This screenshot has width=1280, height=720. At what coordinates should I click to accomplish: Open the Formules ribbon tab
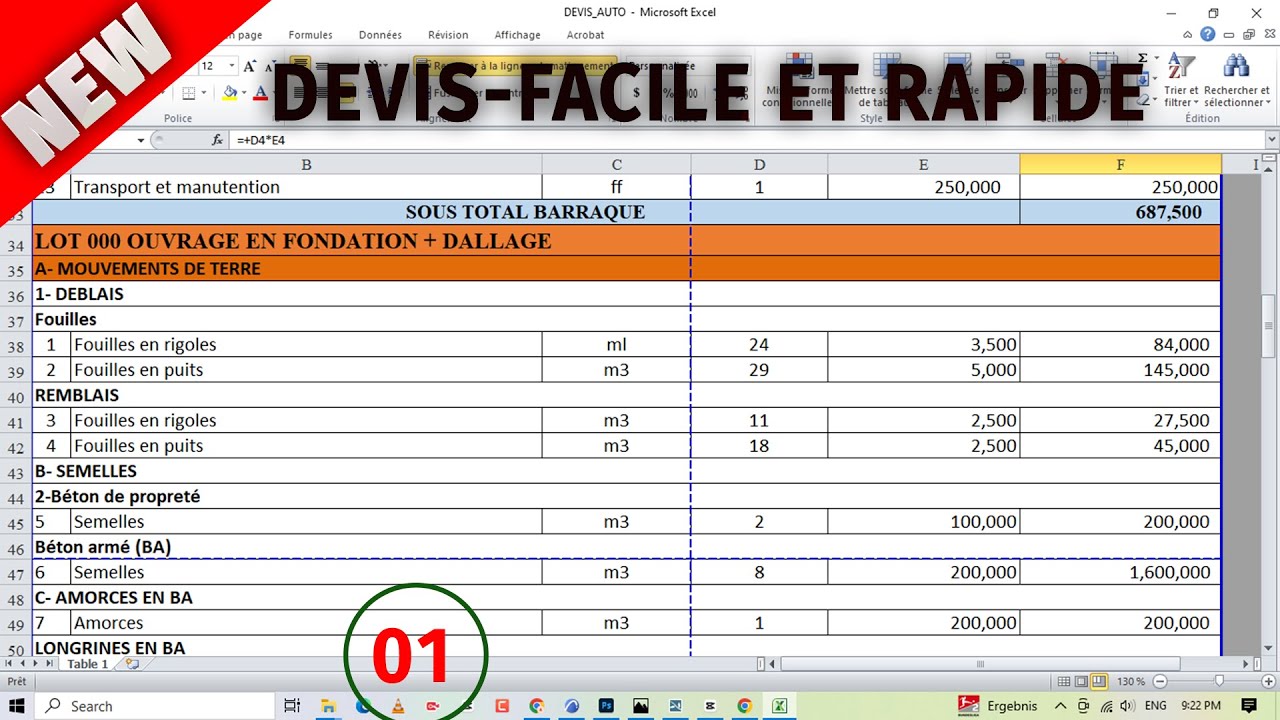(310, 35)
